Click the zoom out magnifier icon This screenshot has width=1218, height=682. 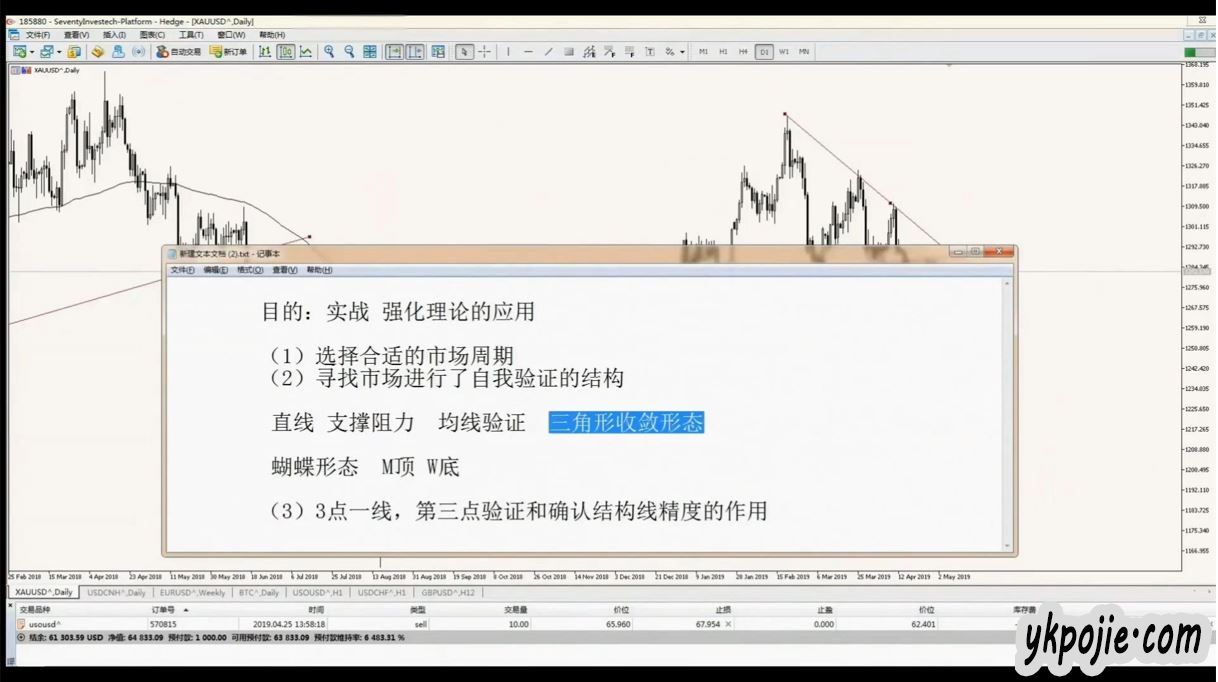coord(349,52)
